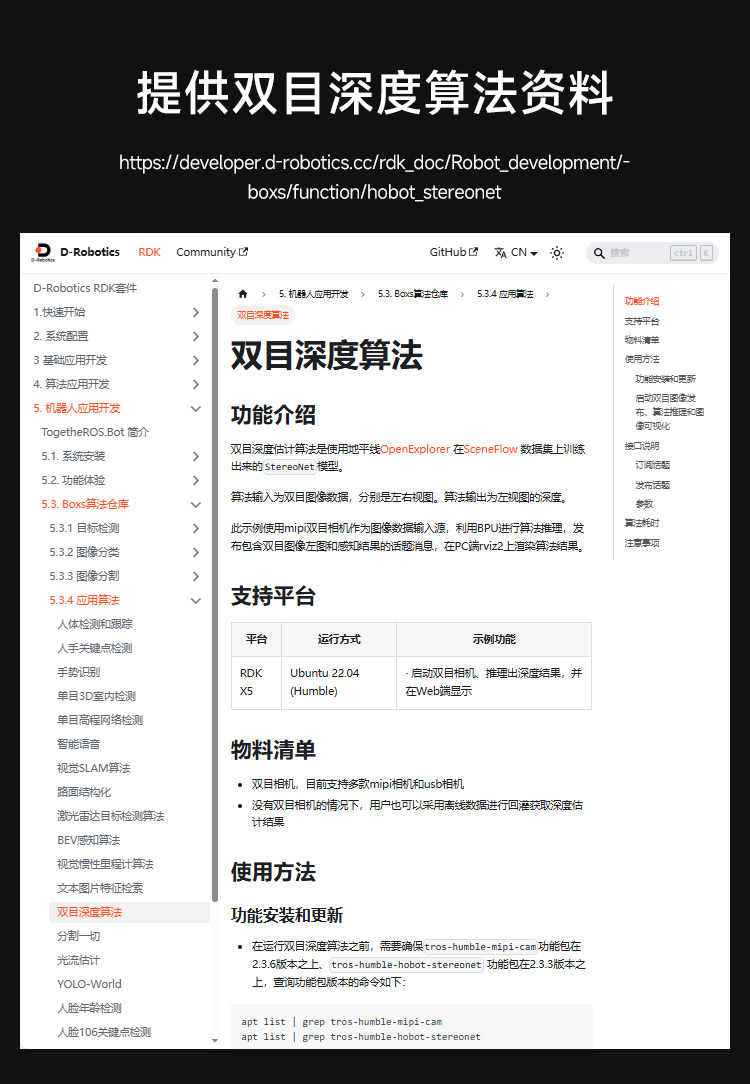Jump to 使用方法 in table of contents
The image size is (750, 1084).
tap(641, 359)
